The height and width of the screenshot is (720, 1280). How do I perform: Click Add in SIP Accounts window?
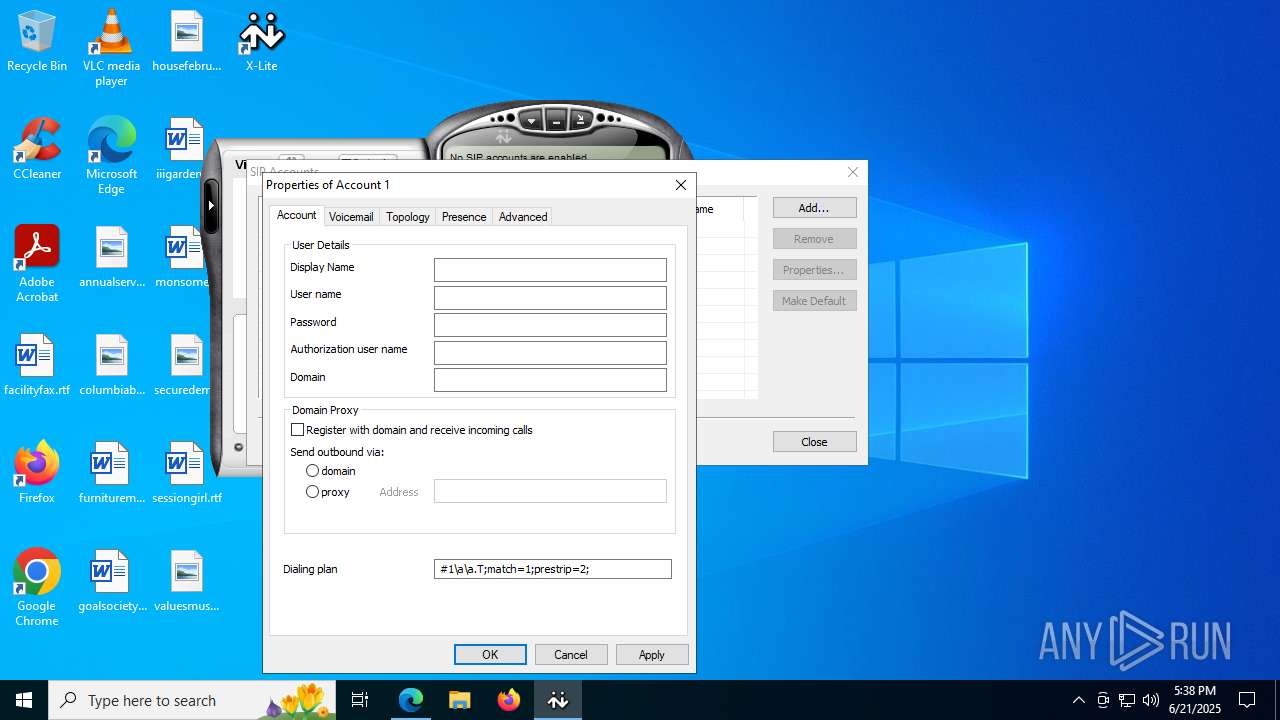coord(814,208)
